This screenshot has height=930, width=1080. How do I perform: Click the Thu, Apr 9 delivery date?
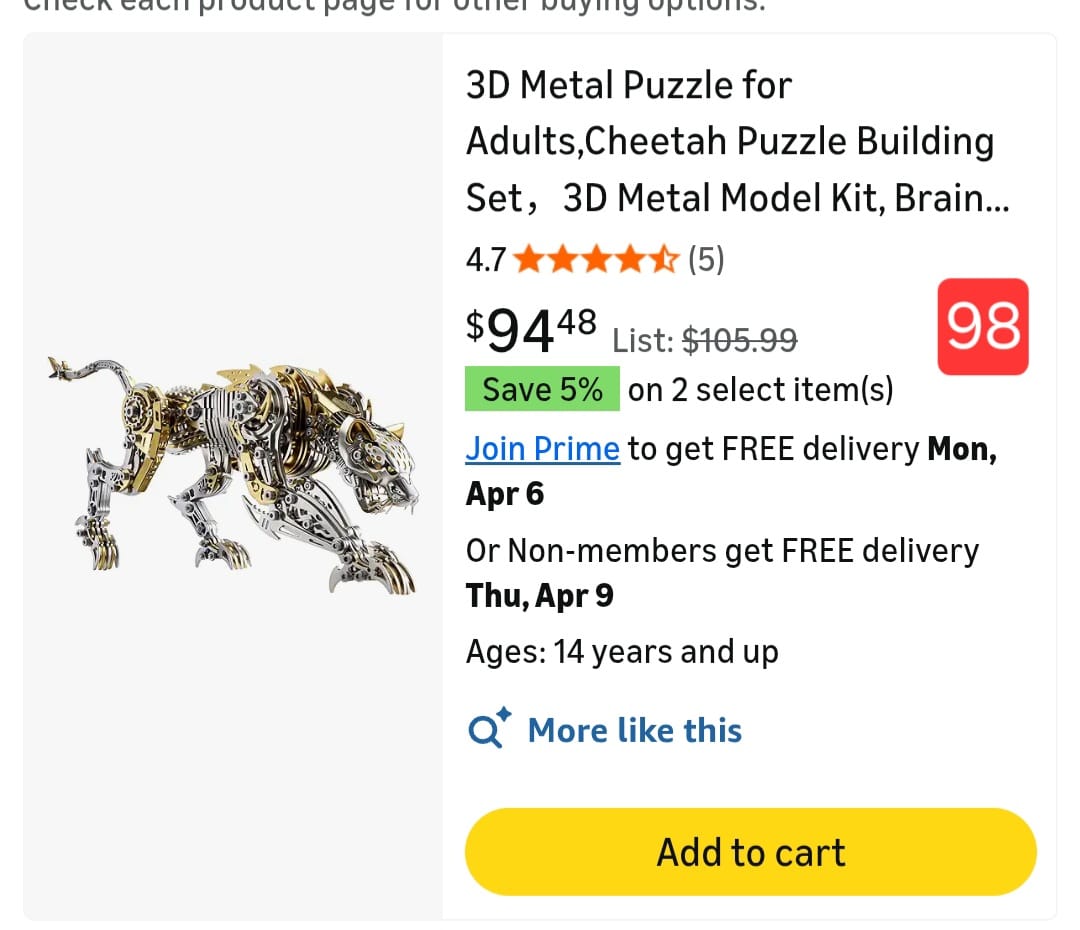pos(539,596)
